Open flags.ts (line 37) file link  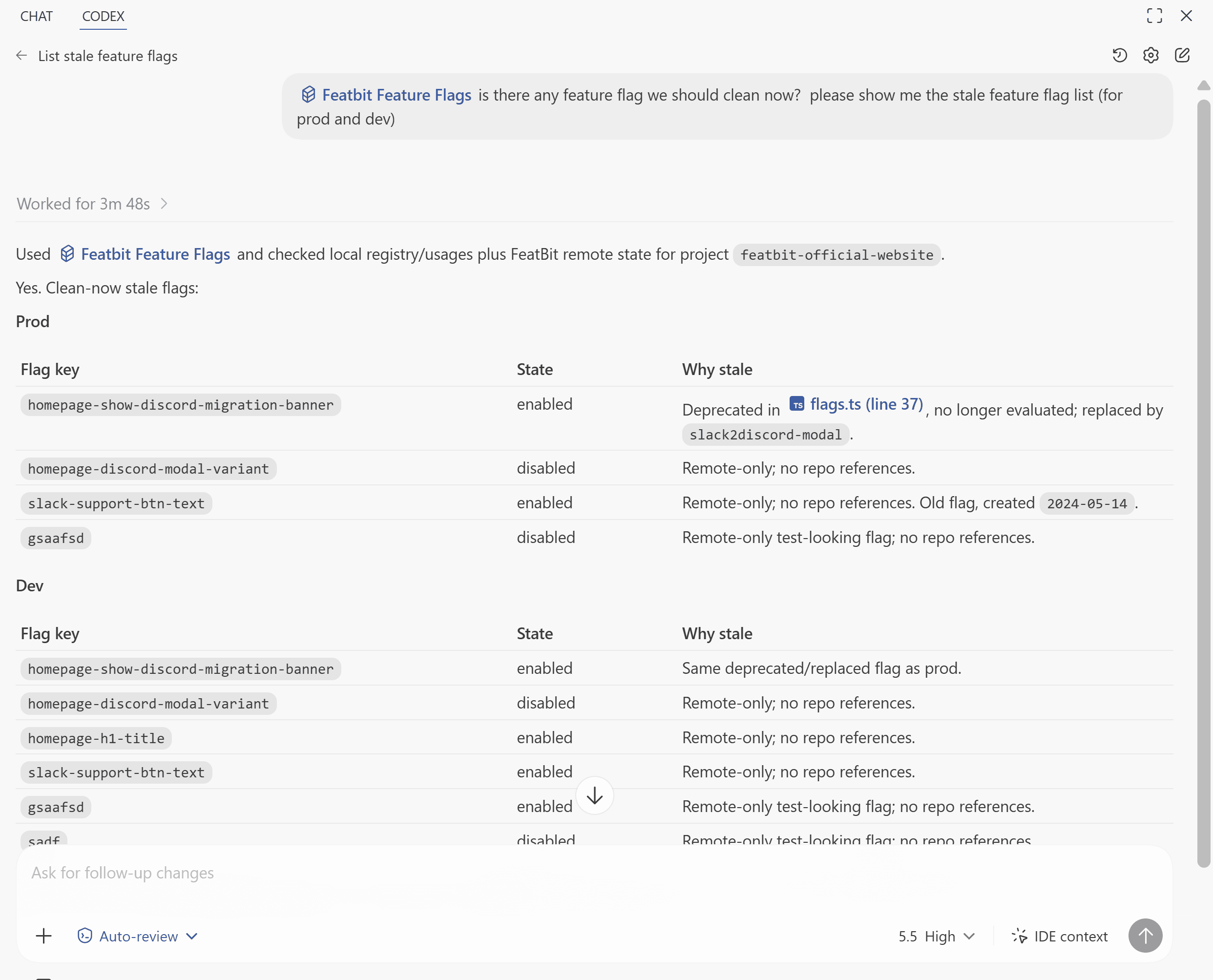tap(866, 404)
